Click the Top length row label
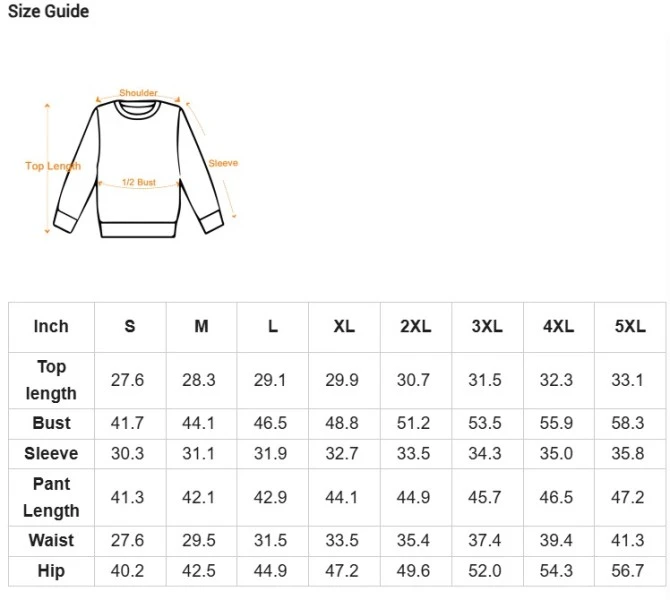This screenshot has height=600, width=670. point(51,380)
